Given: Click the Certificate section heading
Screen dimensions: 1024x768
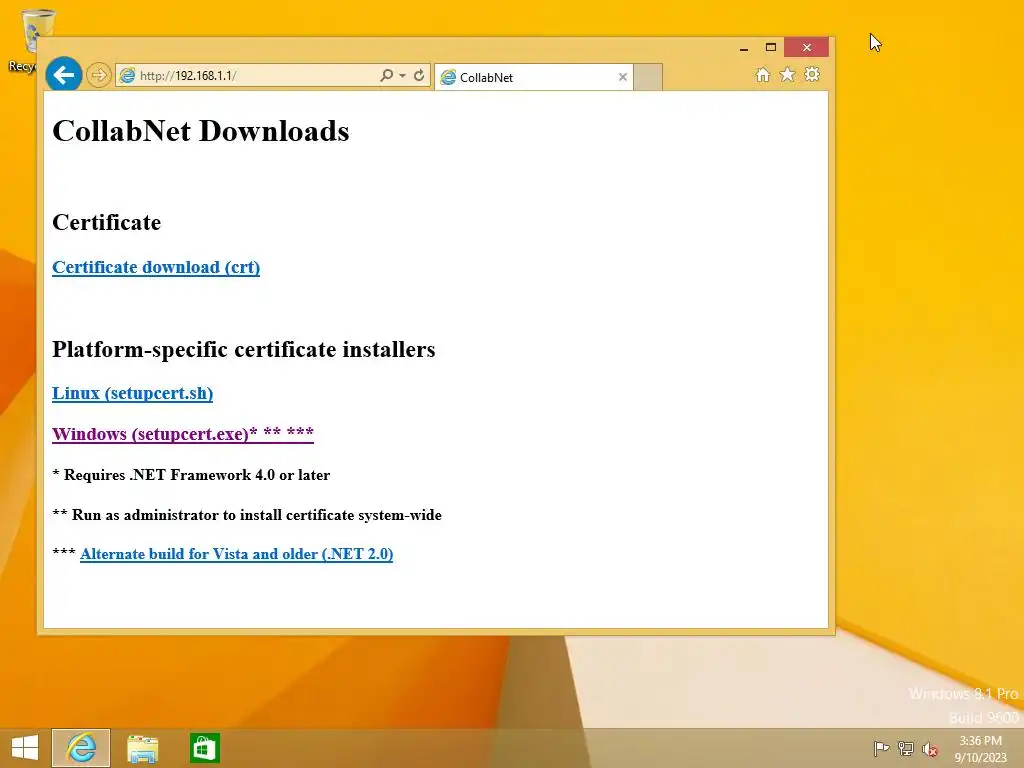Looking at the screenshot, I should click(106, 222).
